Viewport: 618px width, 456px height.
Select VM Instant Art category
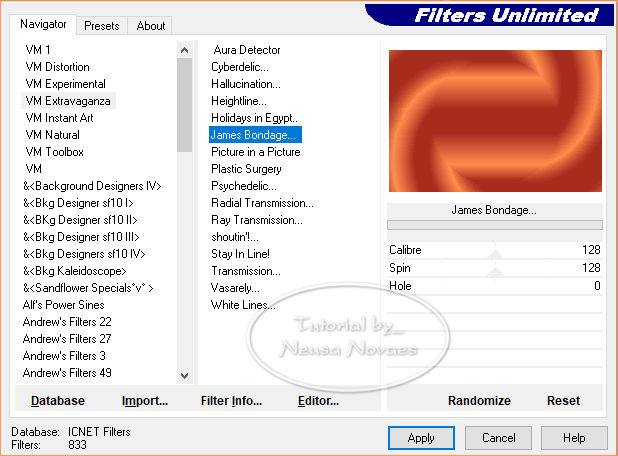(60, 118)
